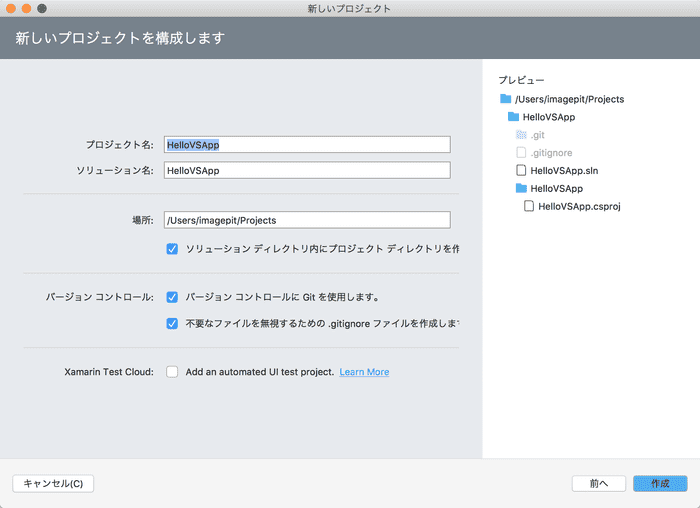Go back with the 前へ button

tap(599, 483)
